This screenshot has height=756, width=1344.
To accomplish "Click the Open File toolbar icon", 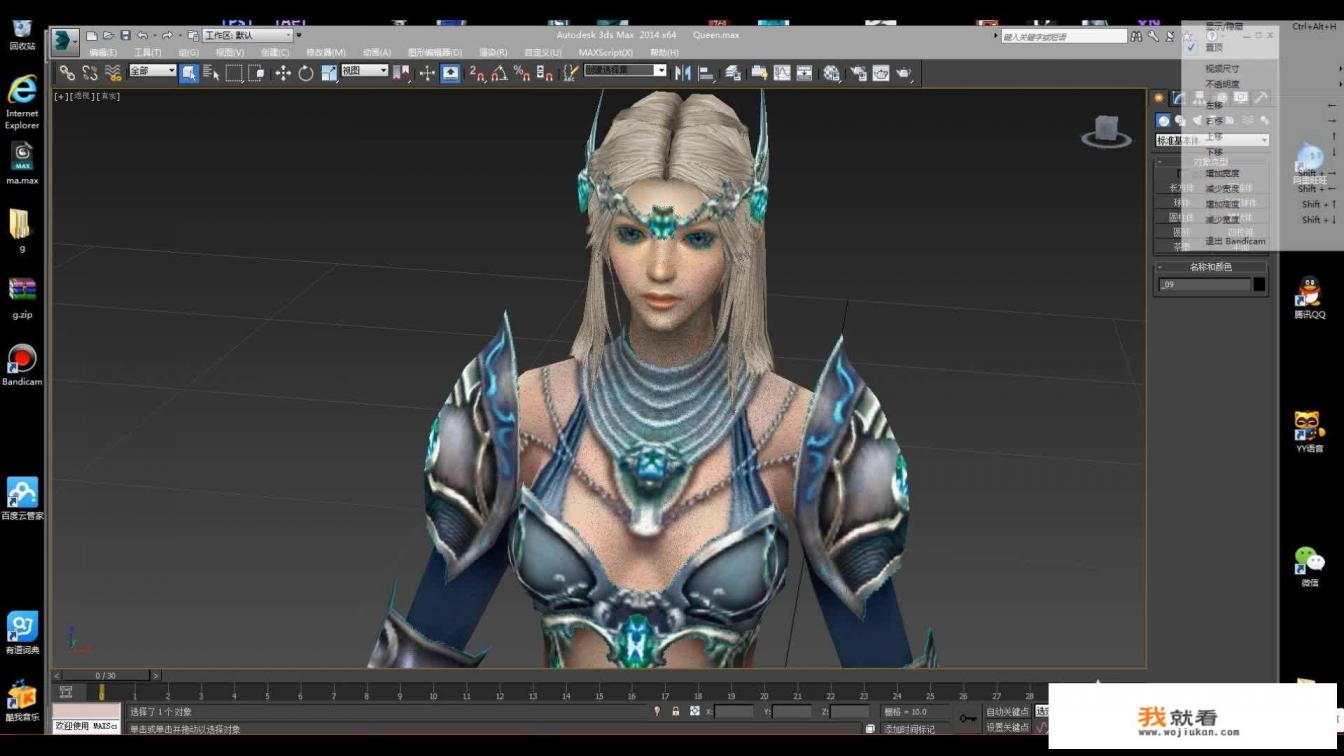I will tap(108, 36).
